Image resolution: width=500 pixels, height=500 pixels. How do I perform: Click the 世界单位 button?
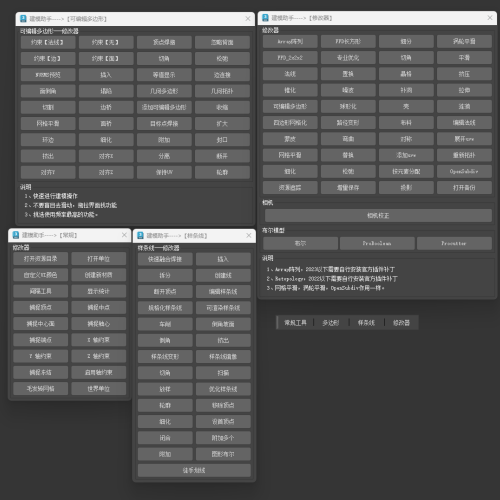[99, 389]
